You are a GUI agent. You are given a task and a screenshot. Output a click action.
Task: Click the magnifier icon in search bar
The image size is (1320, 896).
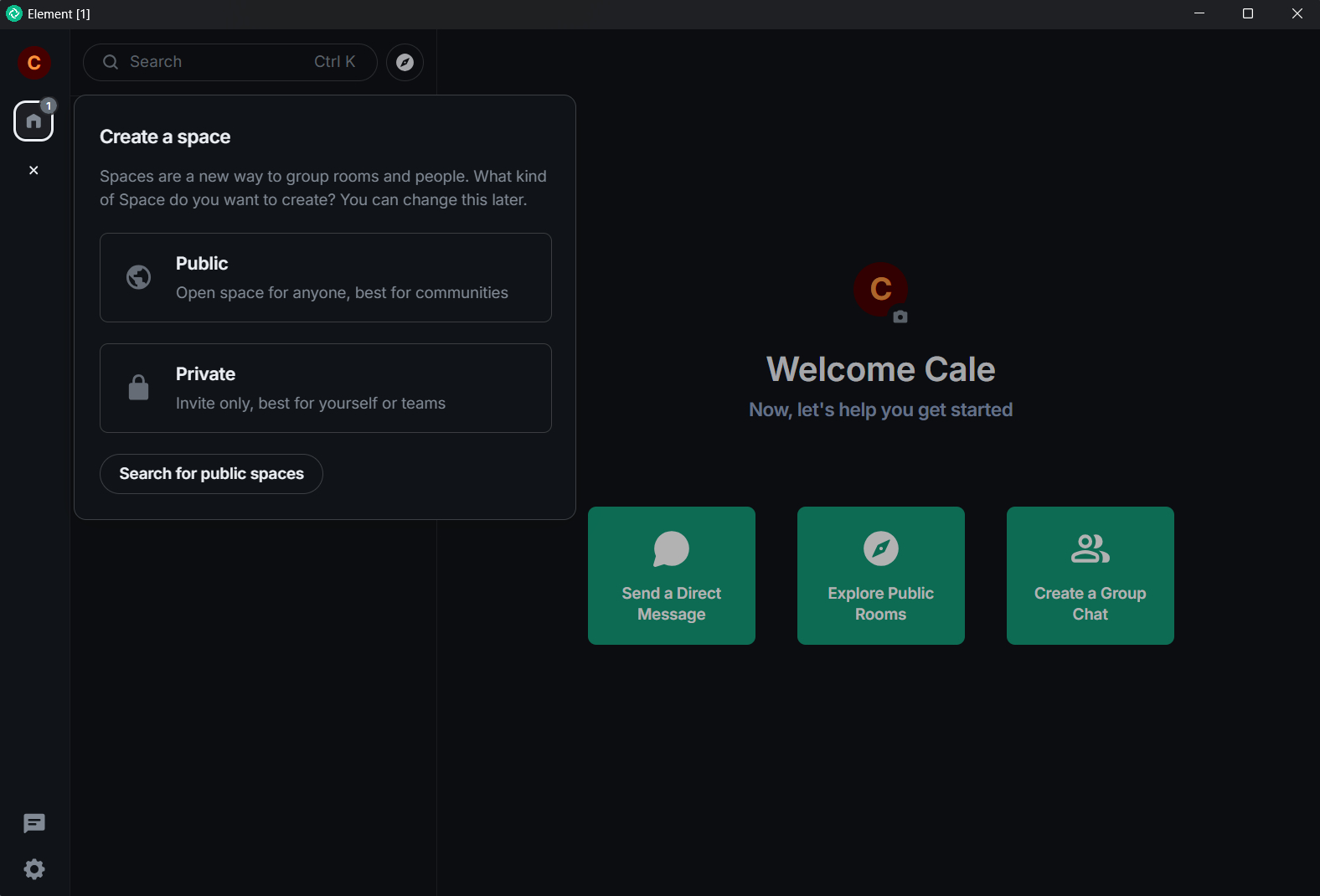[x=111, y=62]
